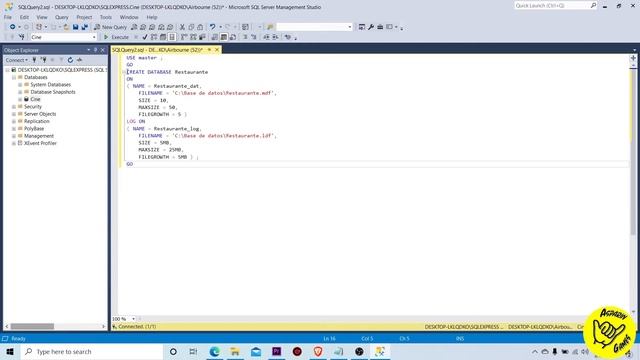Click the wrench Properties icon
Viewport: 640px width, 360px height.
coord(371,27)
